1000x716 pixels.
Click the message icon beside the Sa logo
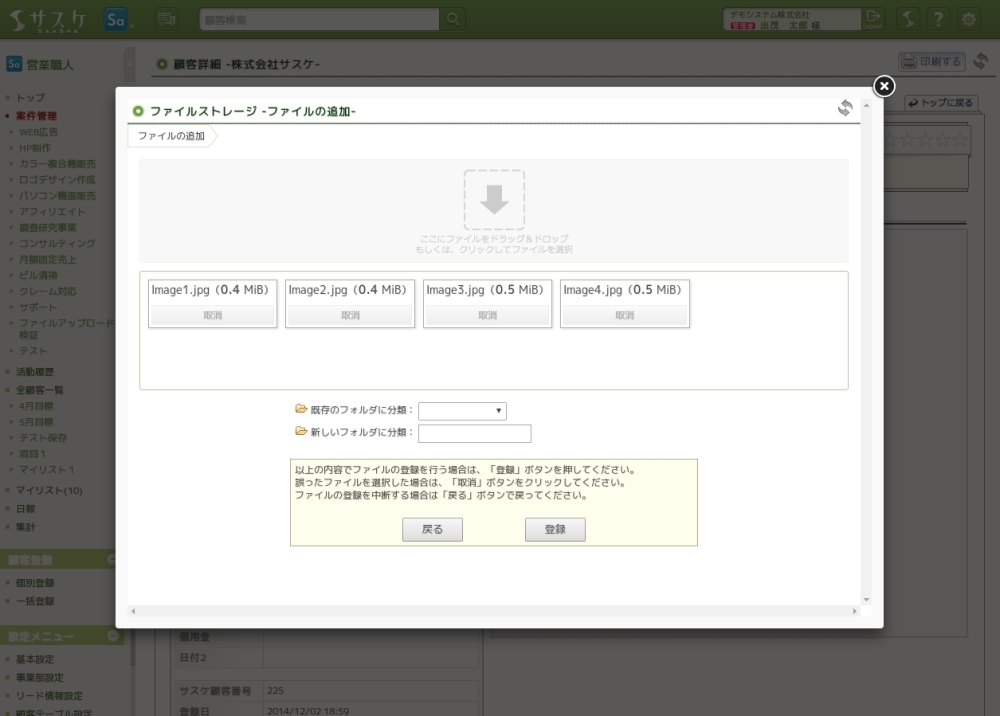coord(167,19)
